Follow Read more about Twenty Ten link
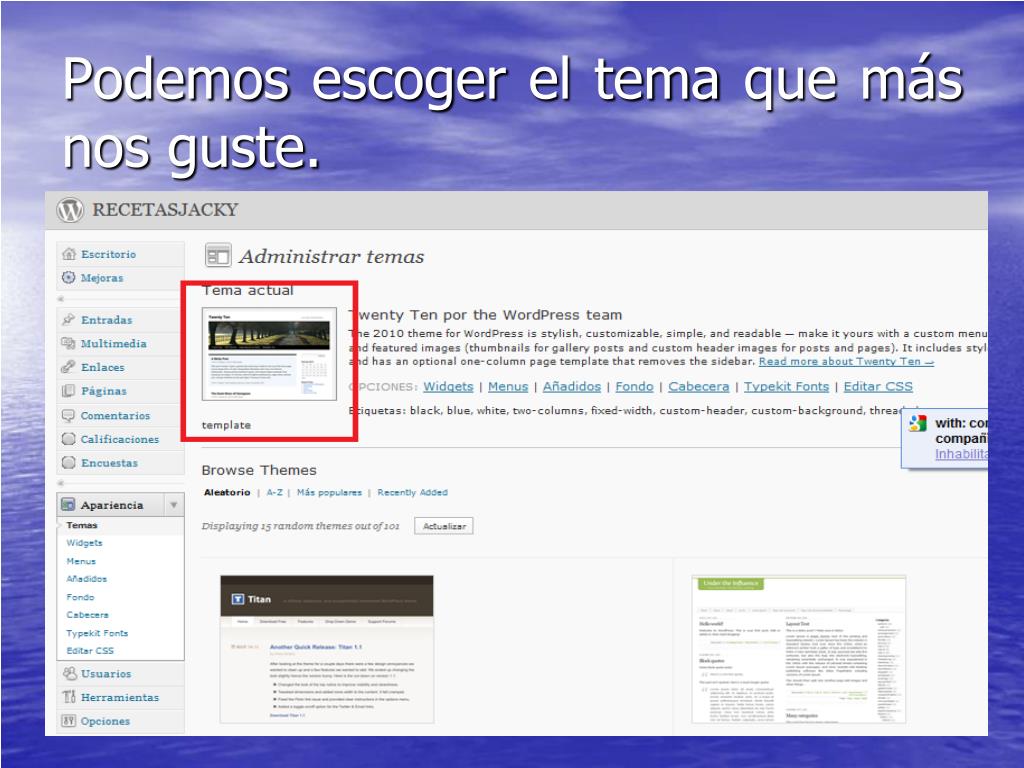 (846, 362)
